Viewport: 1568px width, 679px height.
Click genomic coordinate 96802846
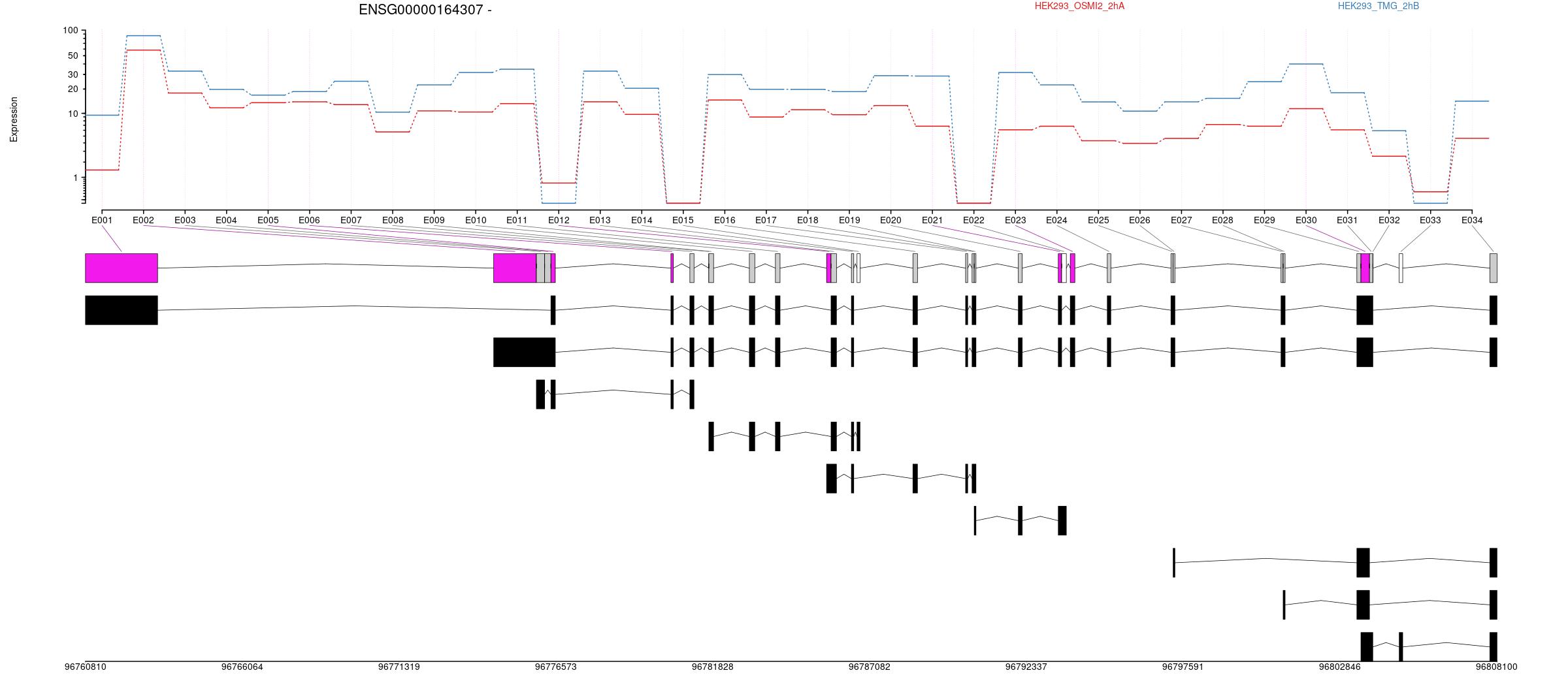point(1339,667)
